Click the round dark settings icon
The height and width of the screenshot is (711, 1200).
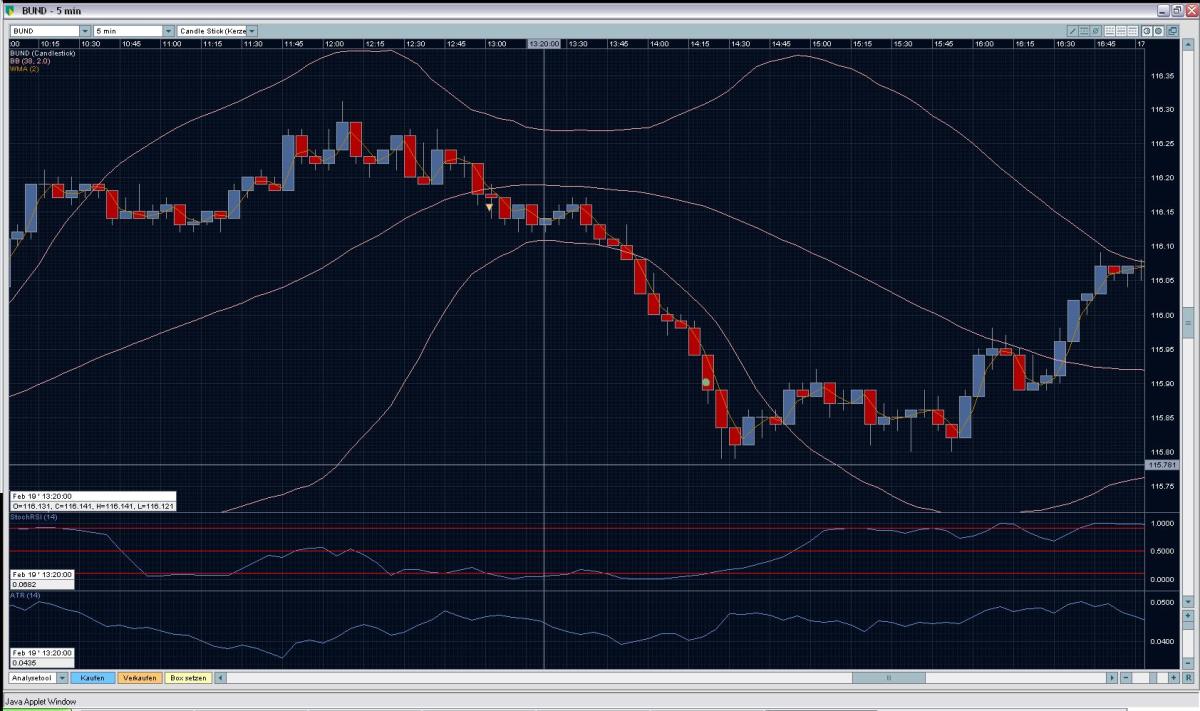[x=1158, y=31]
